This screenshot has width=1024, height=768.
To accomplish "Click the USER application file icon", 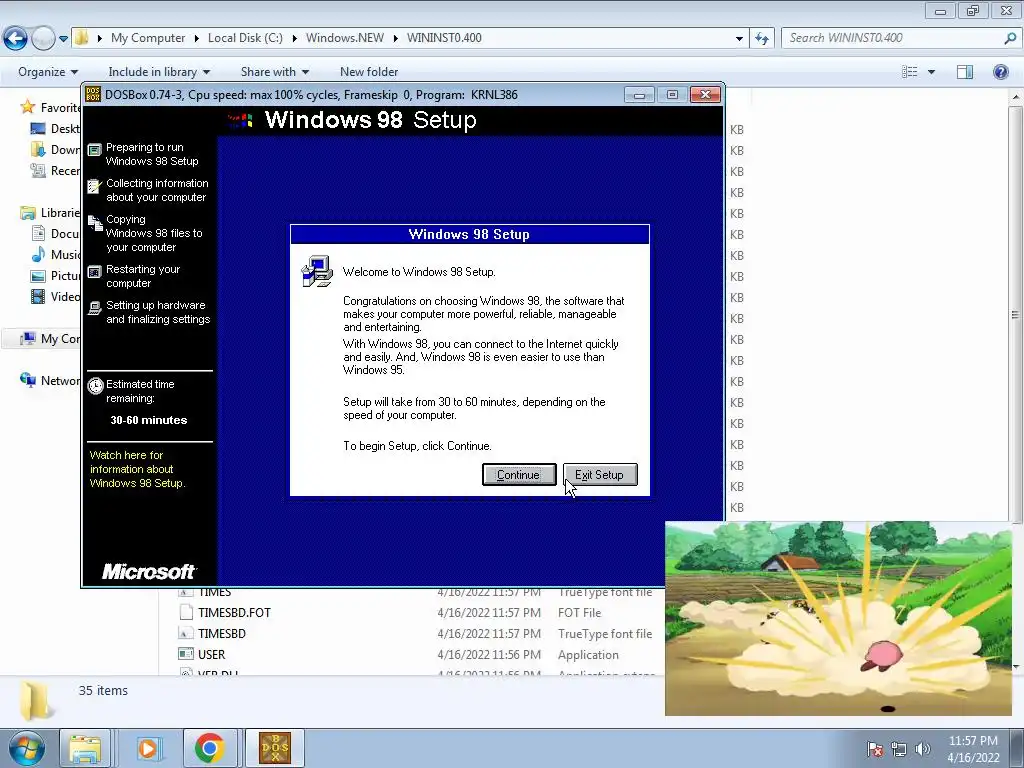I will pyautogui.click(x=186, y=654).
